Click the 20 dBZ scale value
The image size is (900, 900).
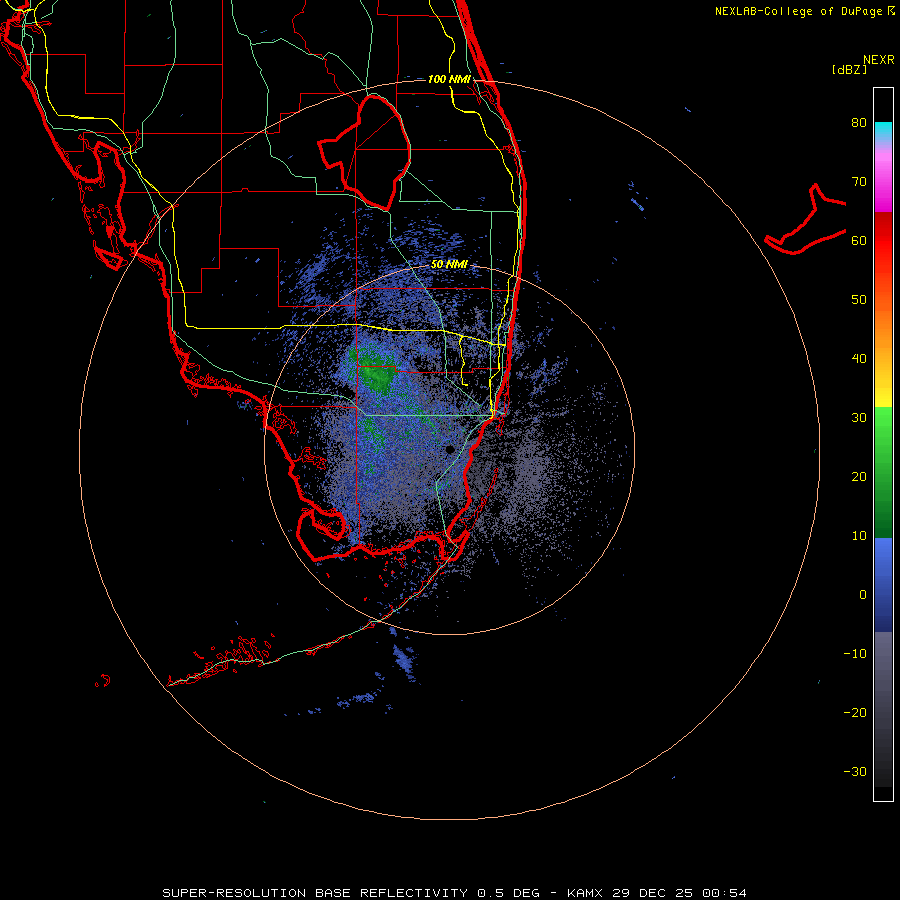click(x=859, y=476)
